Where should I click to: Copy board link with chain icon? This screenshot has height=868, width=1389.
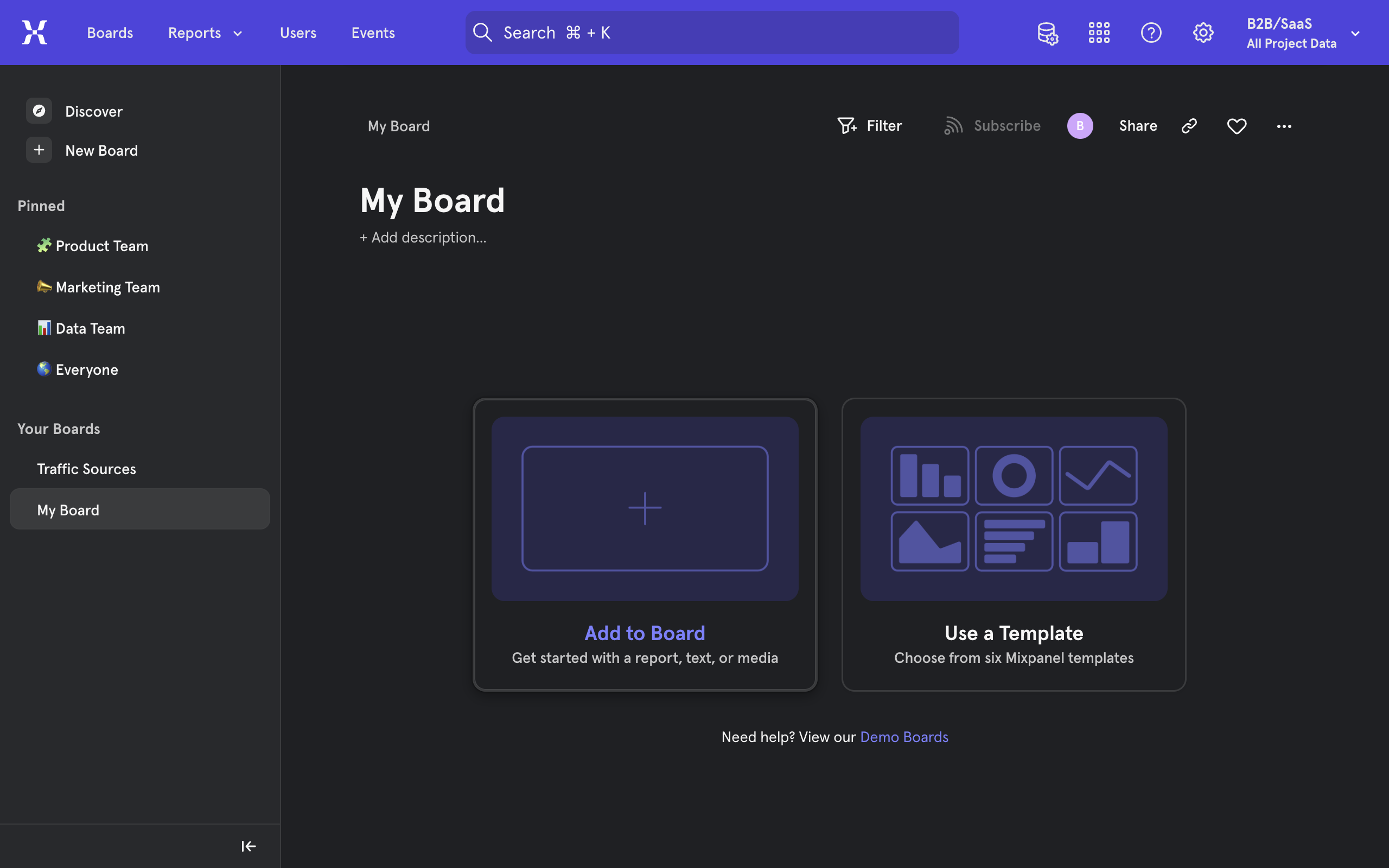click(x=1189, y=126)
